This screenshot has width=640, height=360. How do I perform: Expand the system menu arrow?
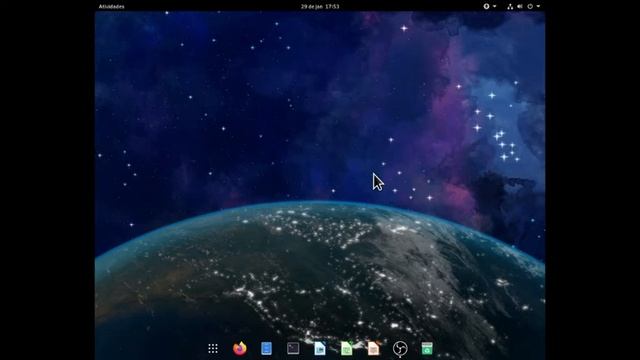point(538,7)
